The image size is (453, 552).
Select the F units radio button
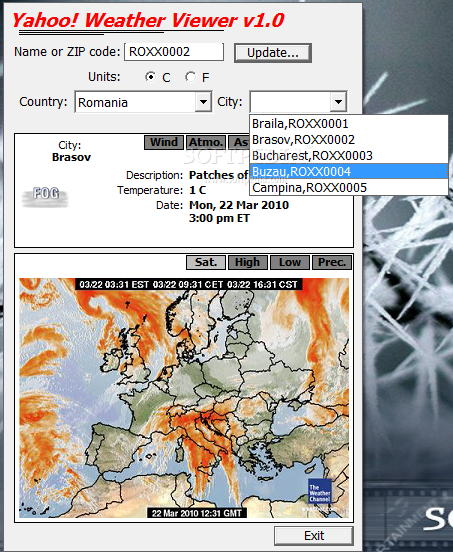(190, 77)
